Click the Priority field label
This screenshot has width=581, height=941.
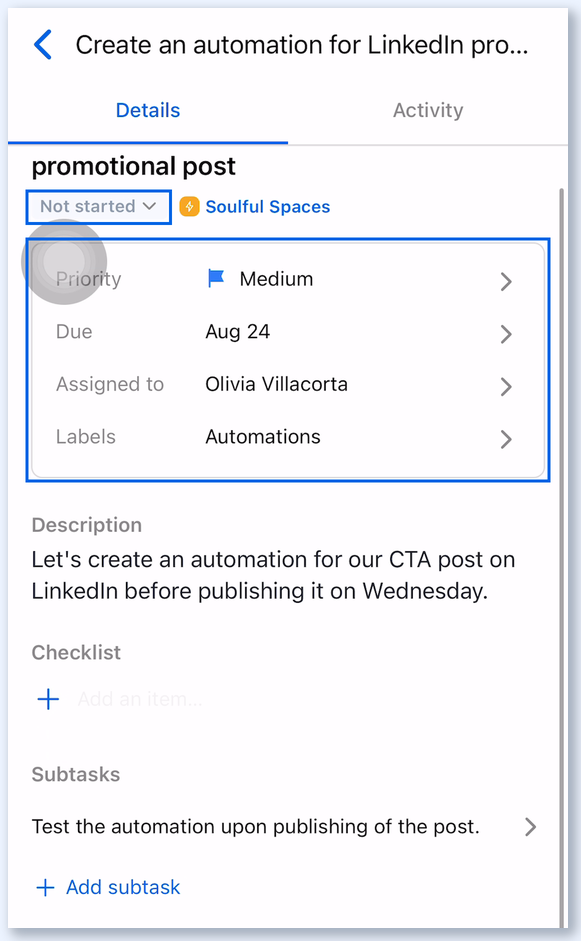click(x=88, y=279)
